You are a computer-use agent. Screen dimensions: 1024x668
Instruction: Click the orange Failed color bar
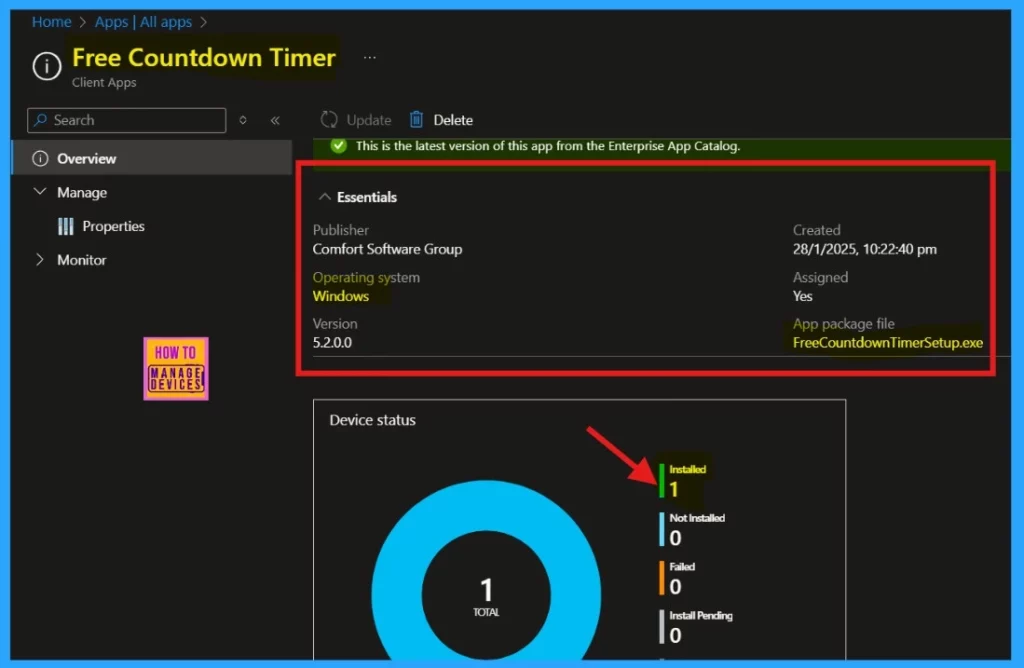[662, 579]
